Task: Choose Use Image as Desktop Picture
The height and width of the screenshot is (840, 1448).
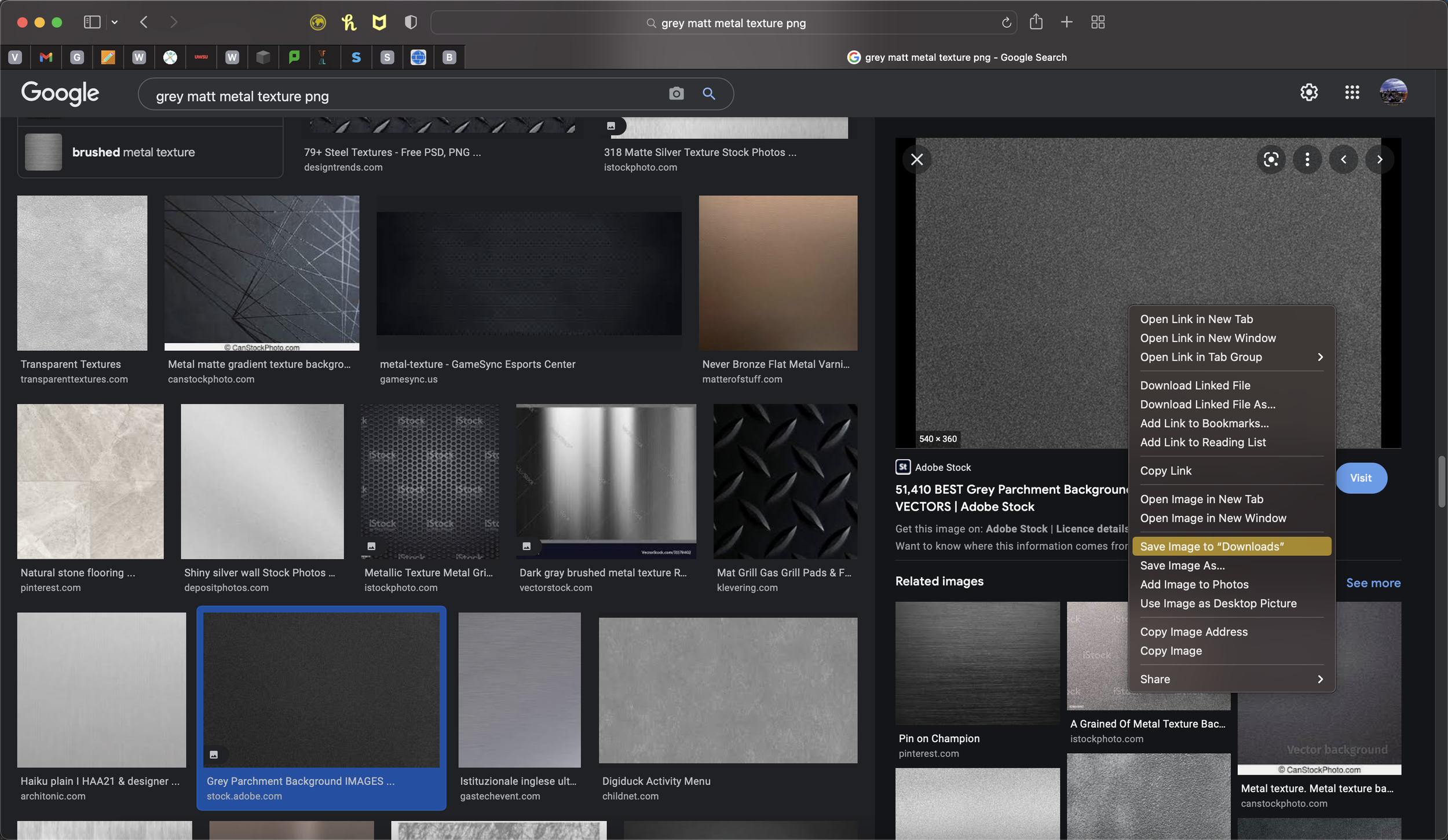Action: pyautogui.click(x=1231, y=603)
